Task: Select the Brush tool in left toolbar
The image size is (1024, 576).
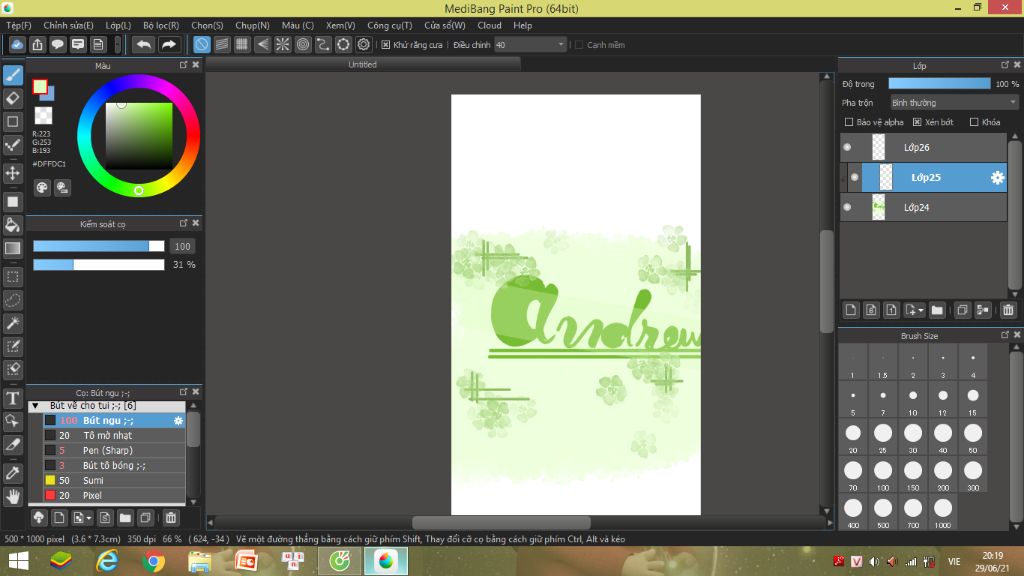Action: click(x=13, y=75)
